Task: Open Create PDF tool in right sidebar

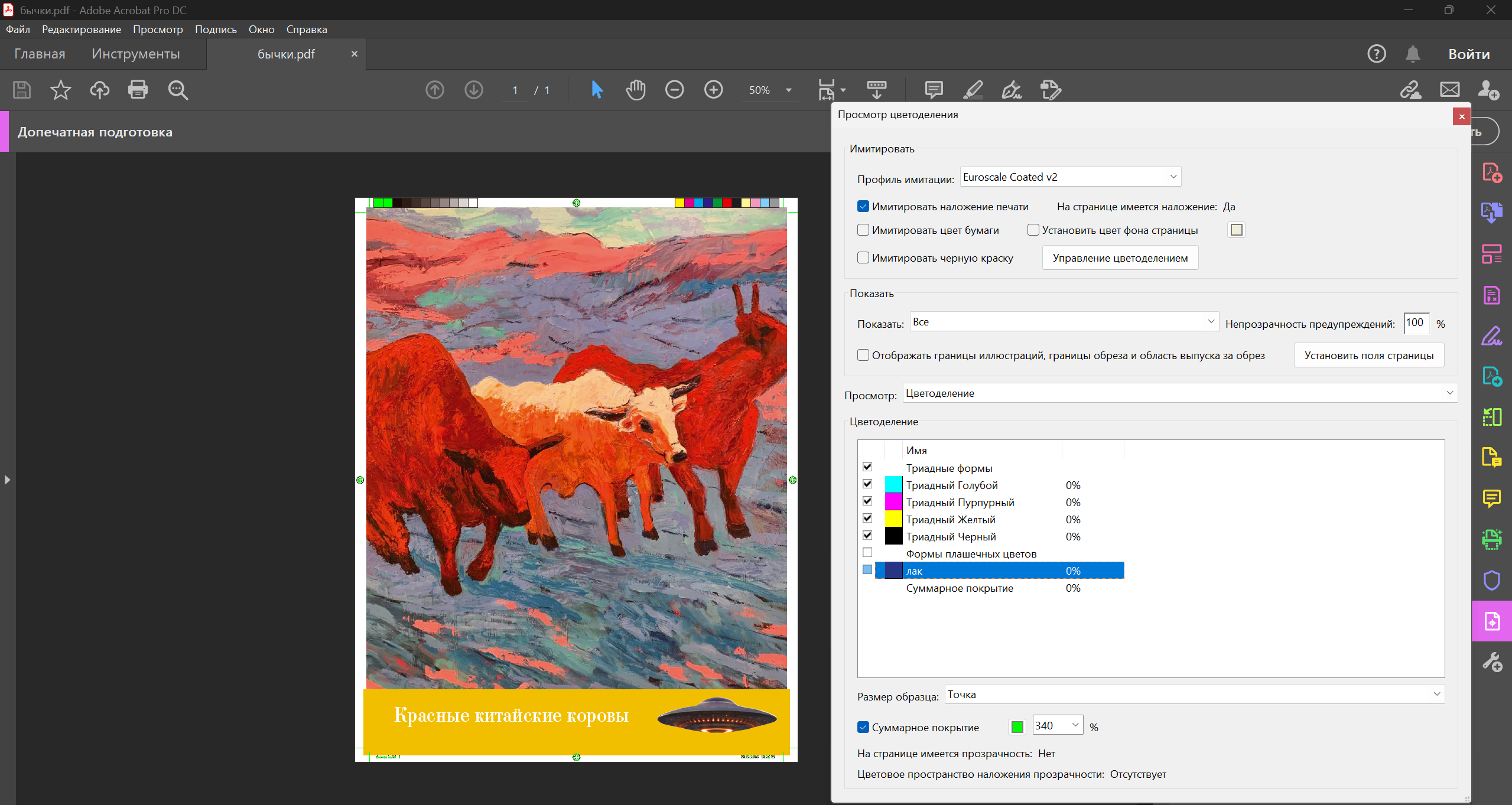Action: 1492,172
